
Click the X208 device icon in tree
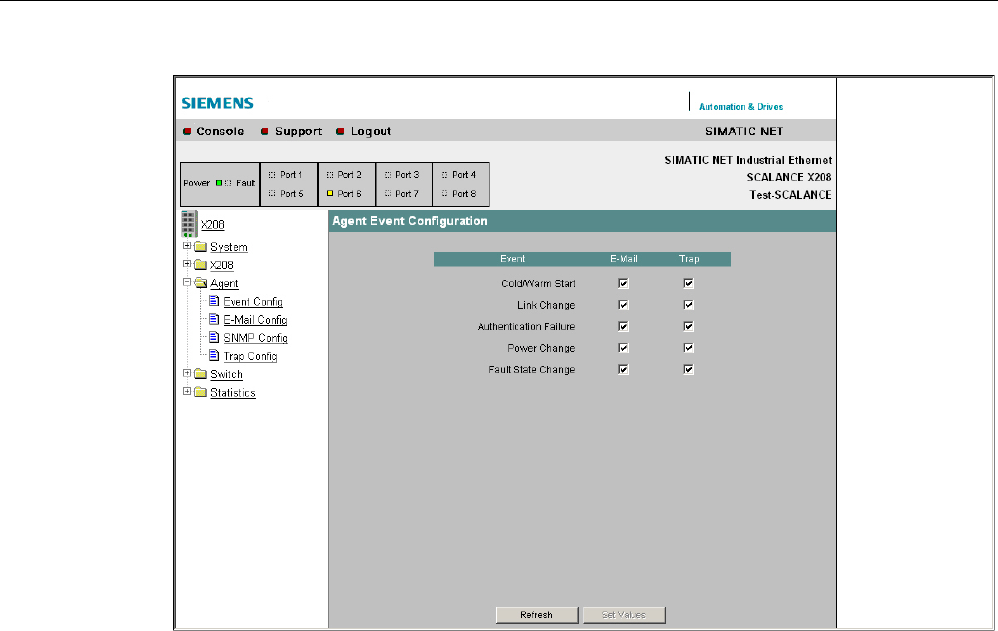pyautogui.click(x=189, y=223)
